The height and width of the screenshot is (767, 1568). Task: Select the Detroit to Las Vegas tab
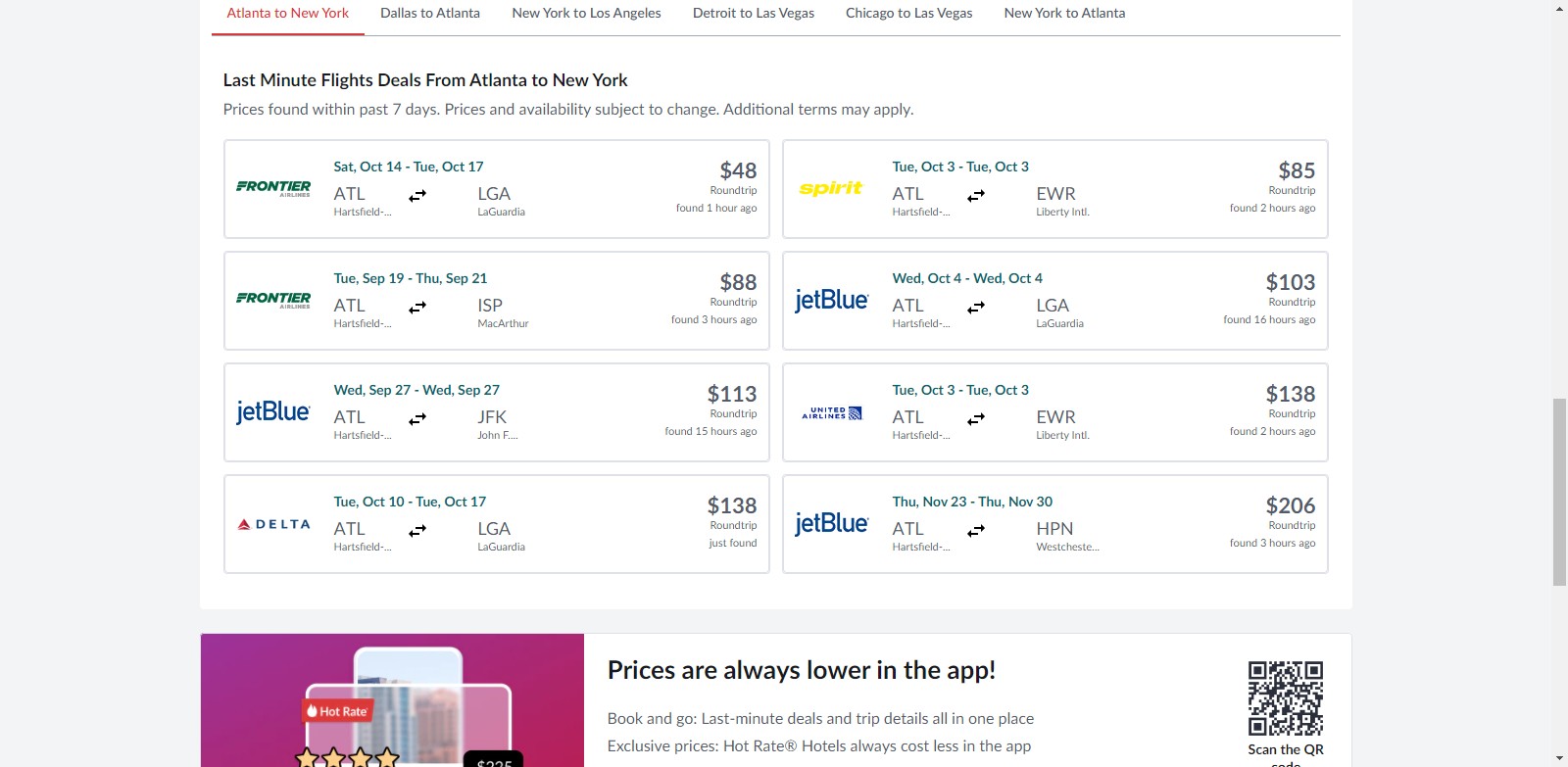[x=753, y=14]
